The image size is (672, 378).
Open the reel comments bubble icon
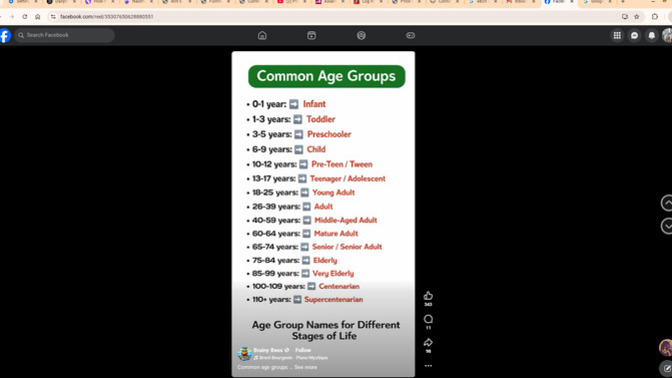coord(428,319)
